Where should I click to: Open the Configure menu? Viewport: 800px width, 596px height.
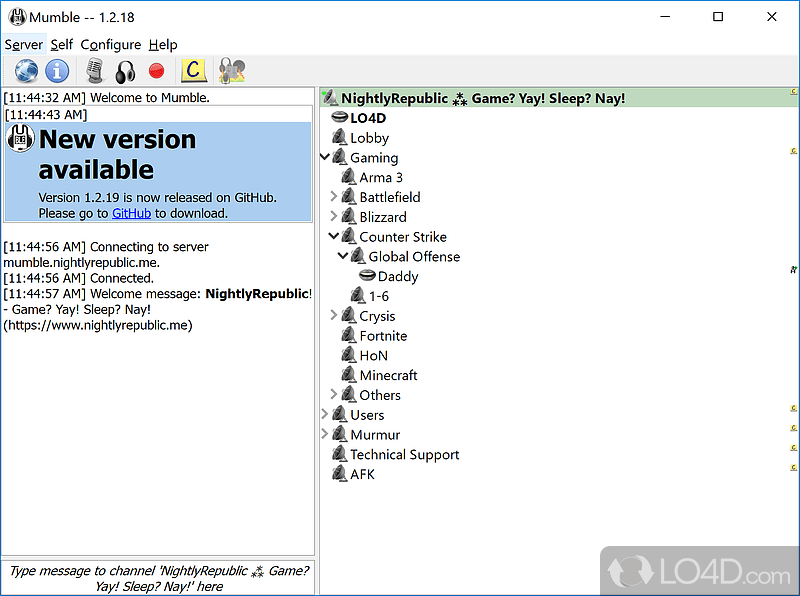(111, 45)
